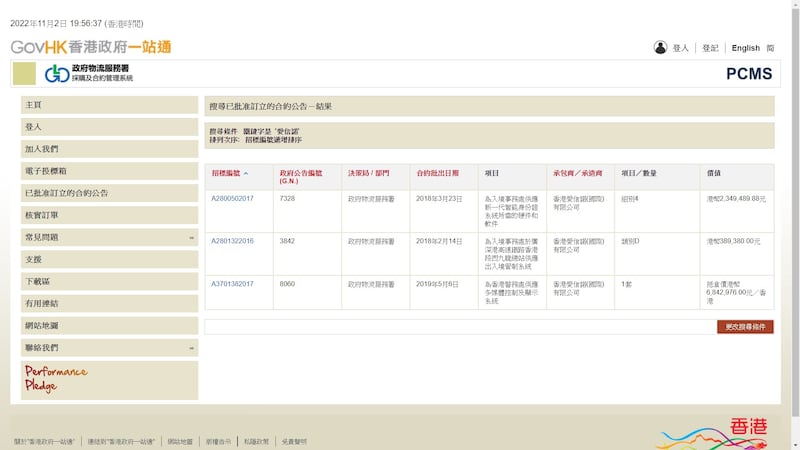Expand the 常見問題 sidebar menu

[192, 237]
